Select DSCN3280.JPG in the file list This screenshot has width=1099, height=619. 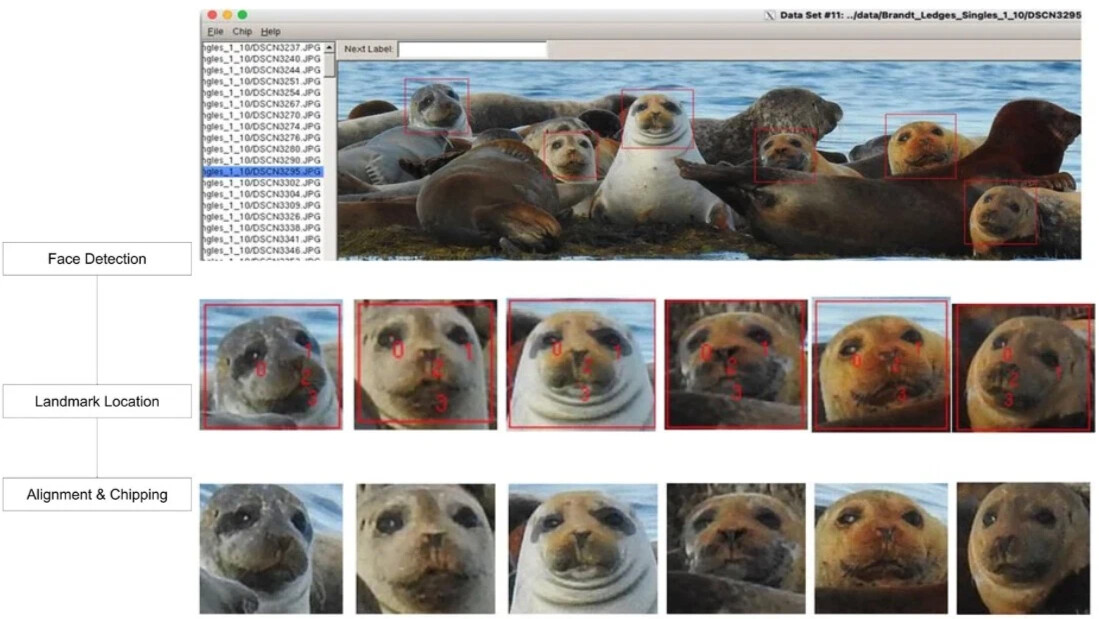[262, 149]
